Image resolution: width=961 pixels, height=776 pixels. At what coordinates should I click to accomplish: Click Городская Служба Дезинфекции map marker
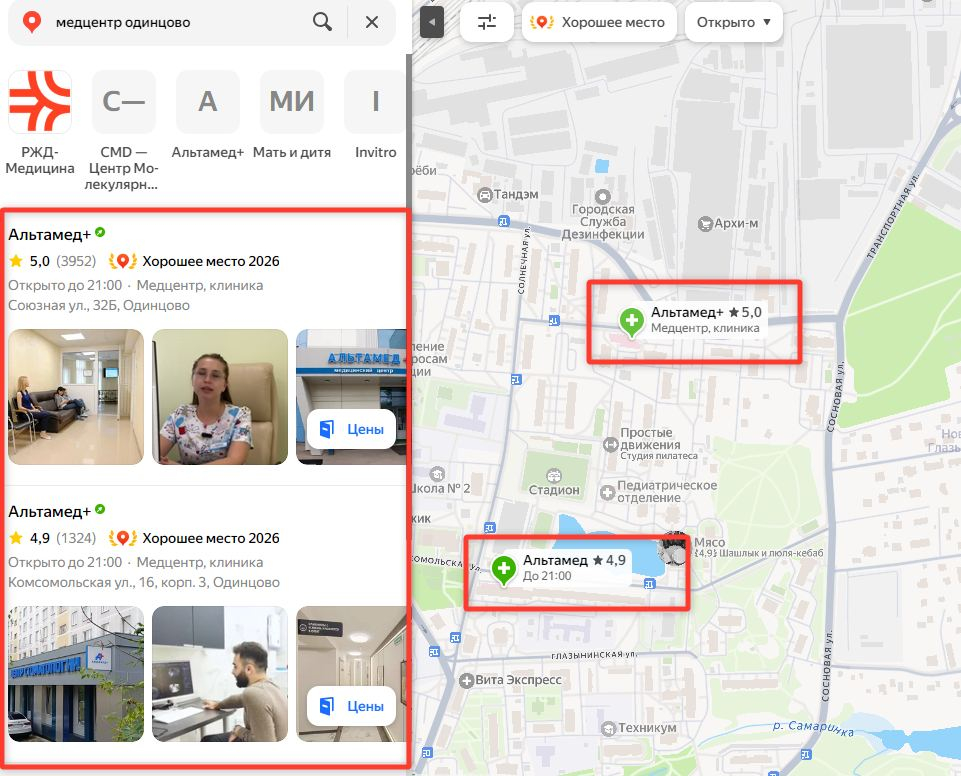click(603, 196)
